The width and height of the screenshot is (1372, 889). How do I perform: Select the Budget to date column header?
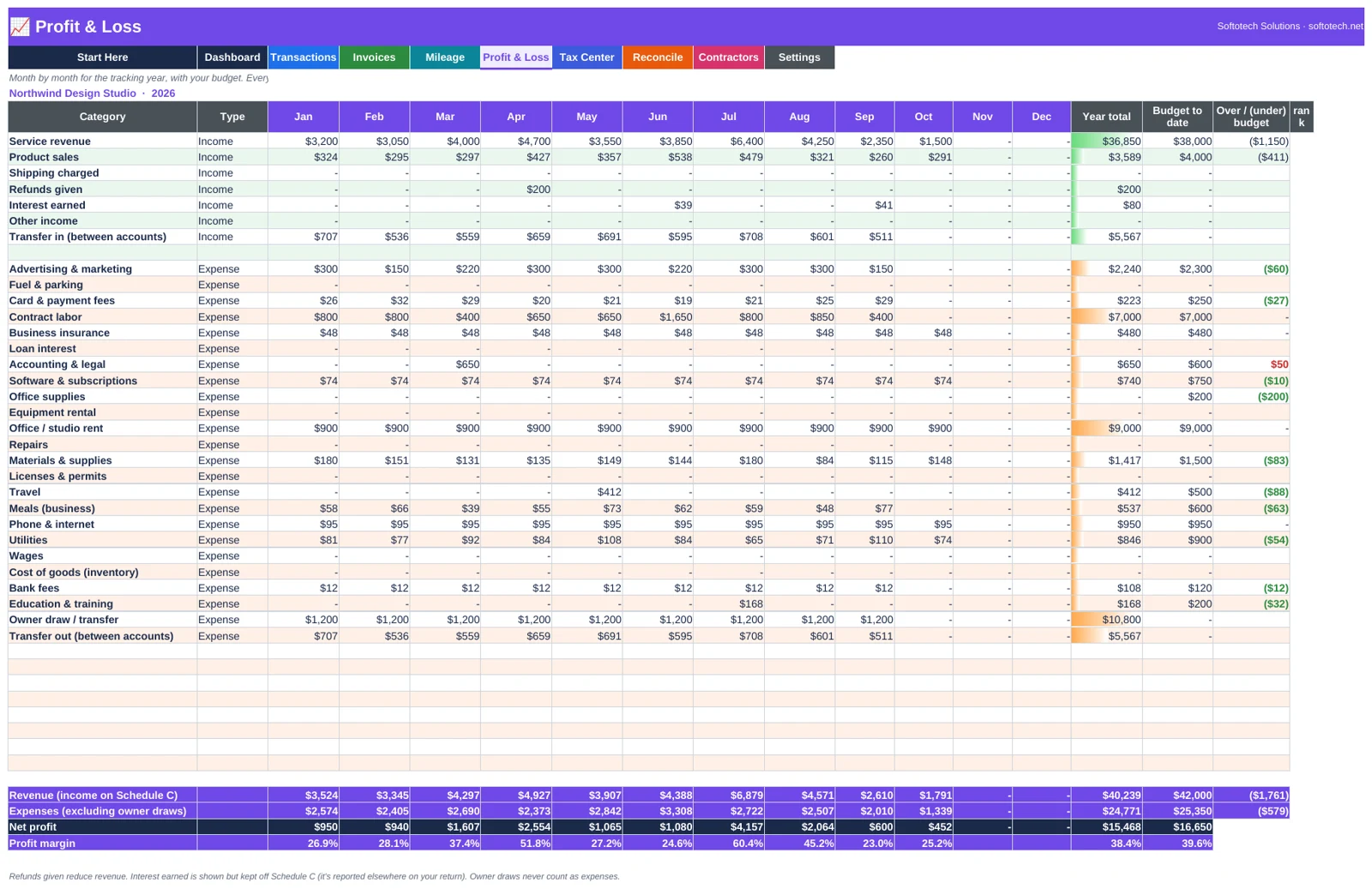1177,117
